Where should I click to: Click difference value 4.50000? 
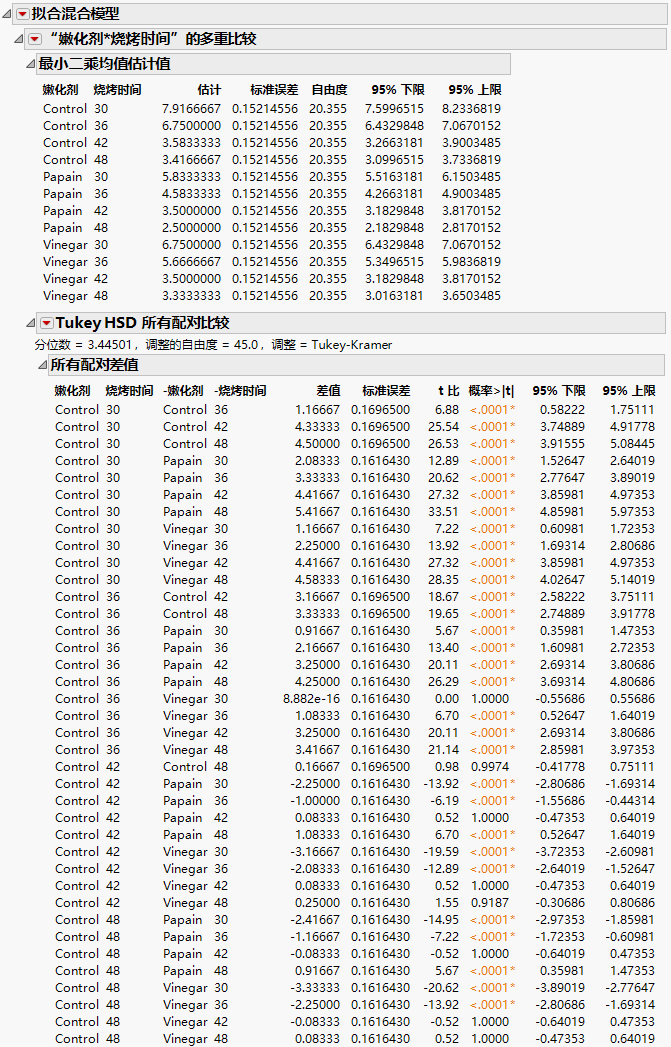click(317, 444)
